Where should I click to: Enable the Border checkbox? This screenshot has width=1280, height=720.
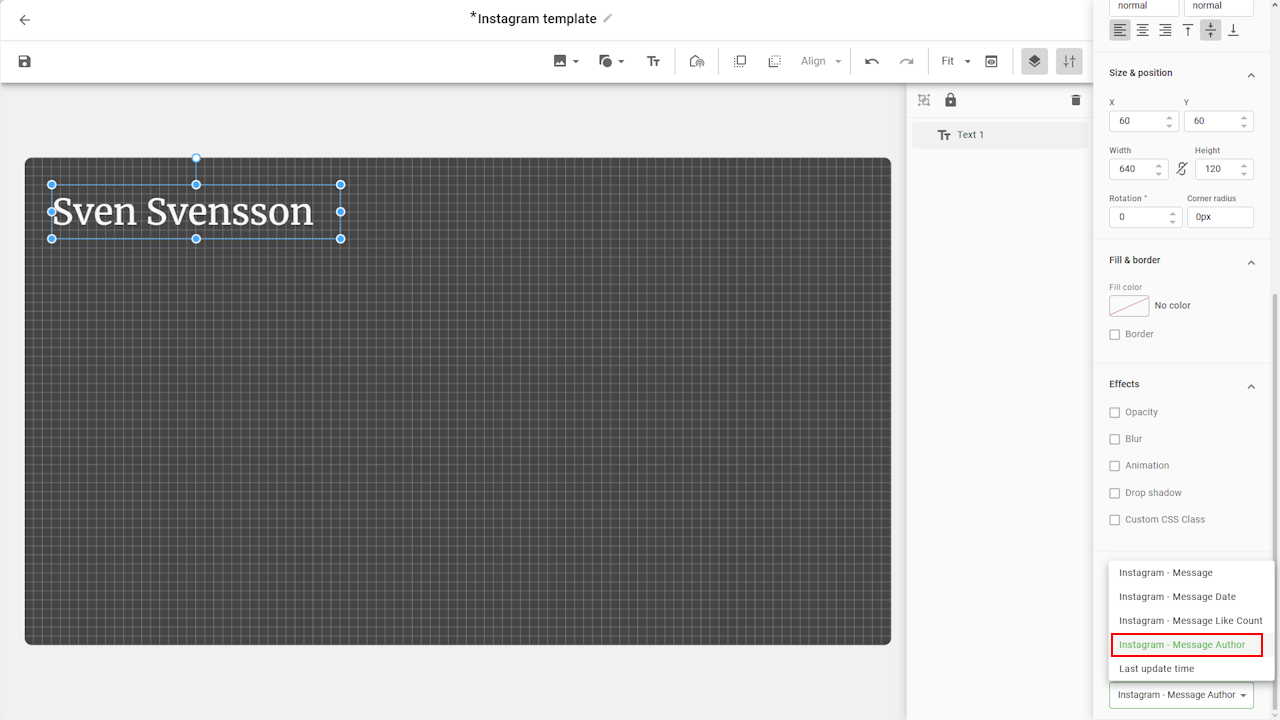1115,335
